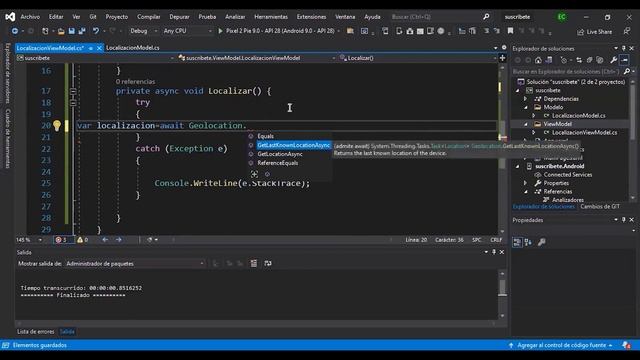Open the Localizar() member dropdown

point(418,58)
